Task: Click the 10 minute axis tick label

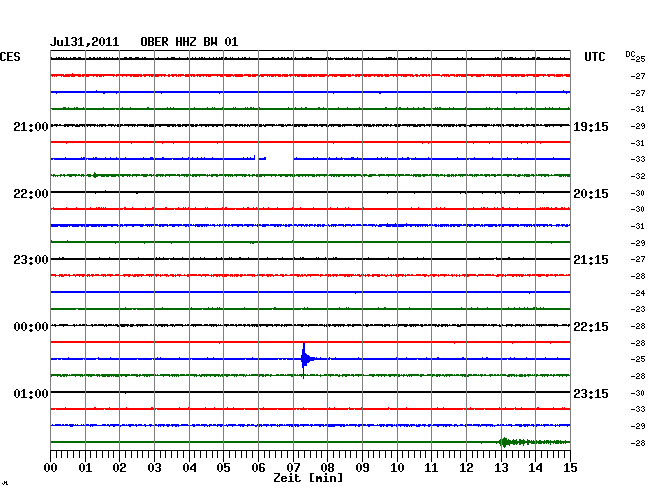Action: pyautogui.click(x=397, y=468)
